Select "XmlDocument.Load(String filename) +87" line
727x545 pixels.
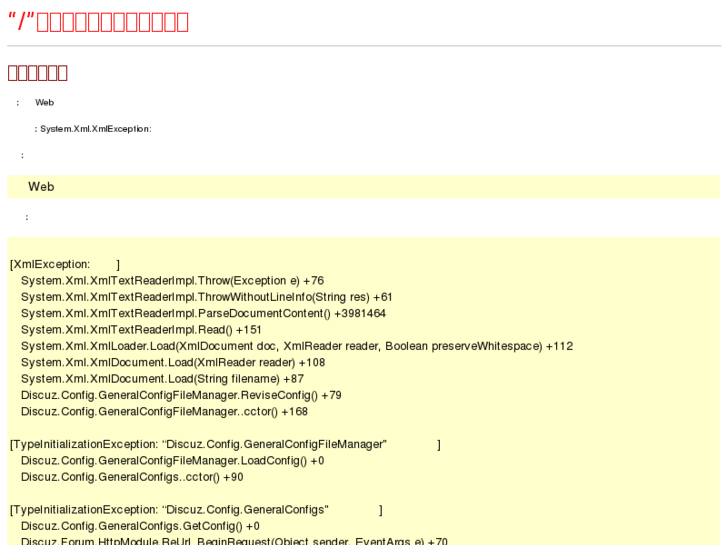(x=163, y=379)
